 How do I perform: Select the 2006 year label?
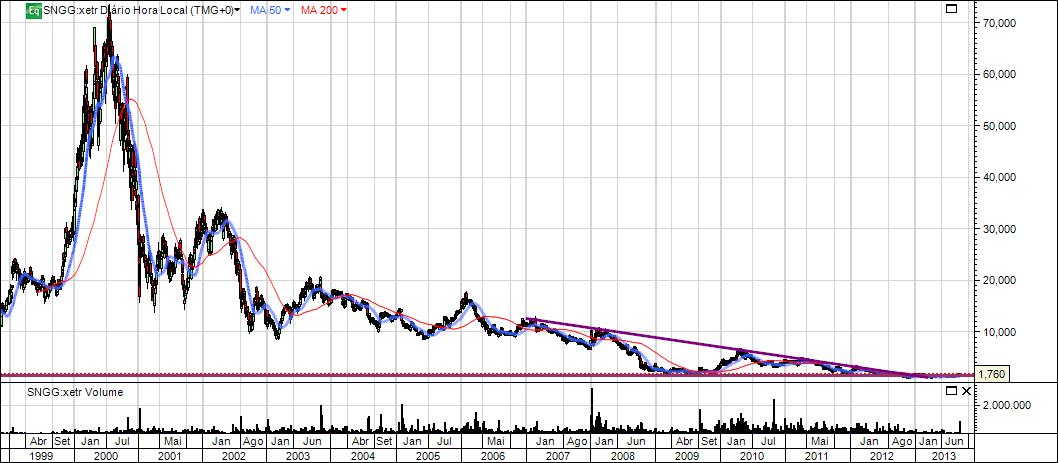(494, 456)
